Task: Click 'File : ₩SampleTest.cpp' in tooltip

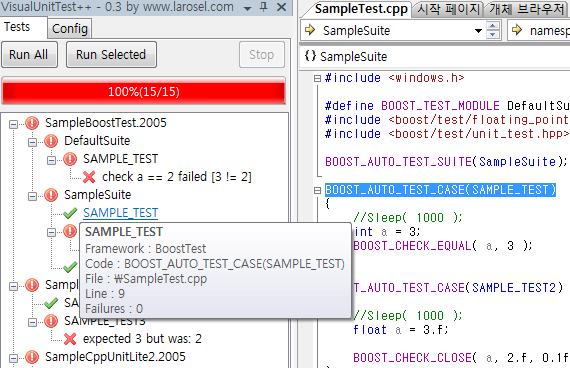Action: (146, 279)
